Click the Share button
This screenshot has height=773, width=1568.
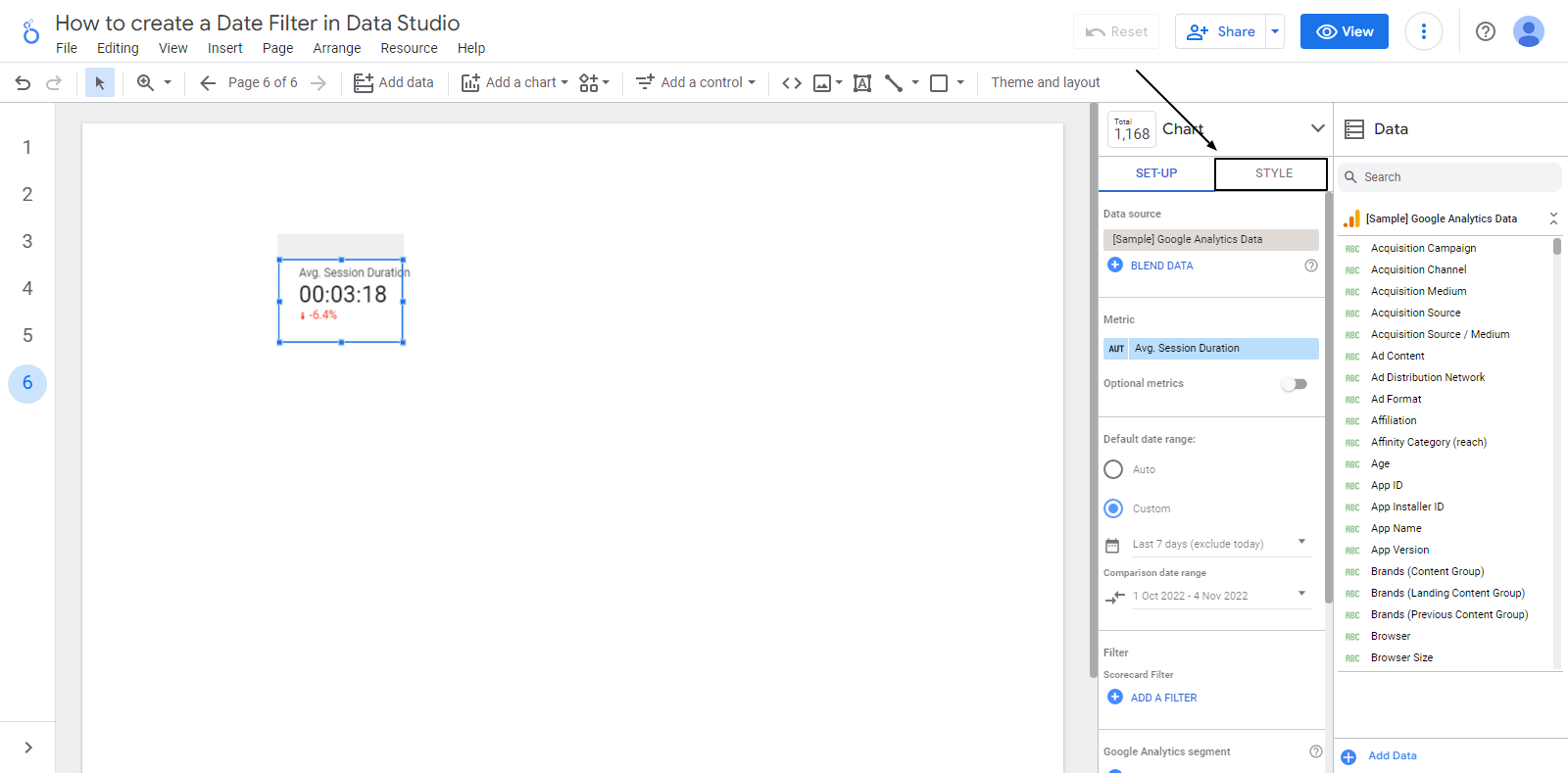click(1221, 31)
